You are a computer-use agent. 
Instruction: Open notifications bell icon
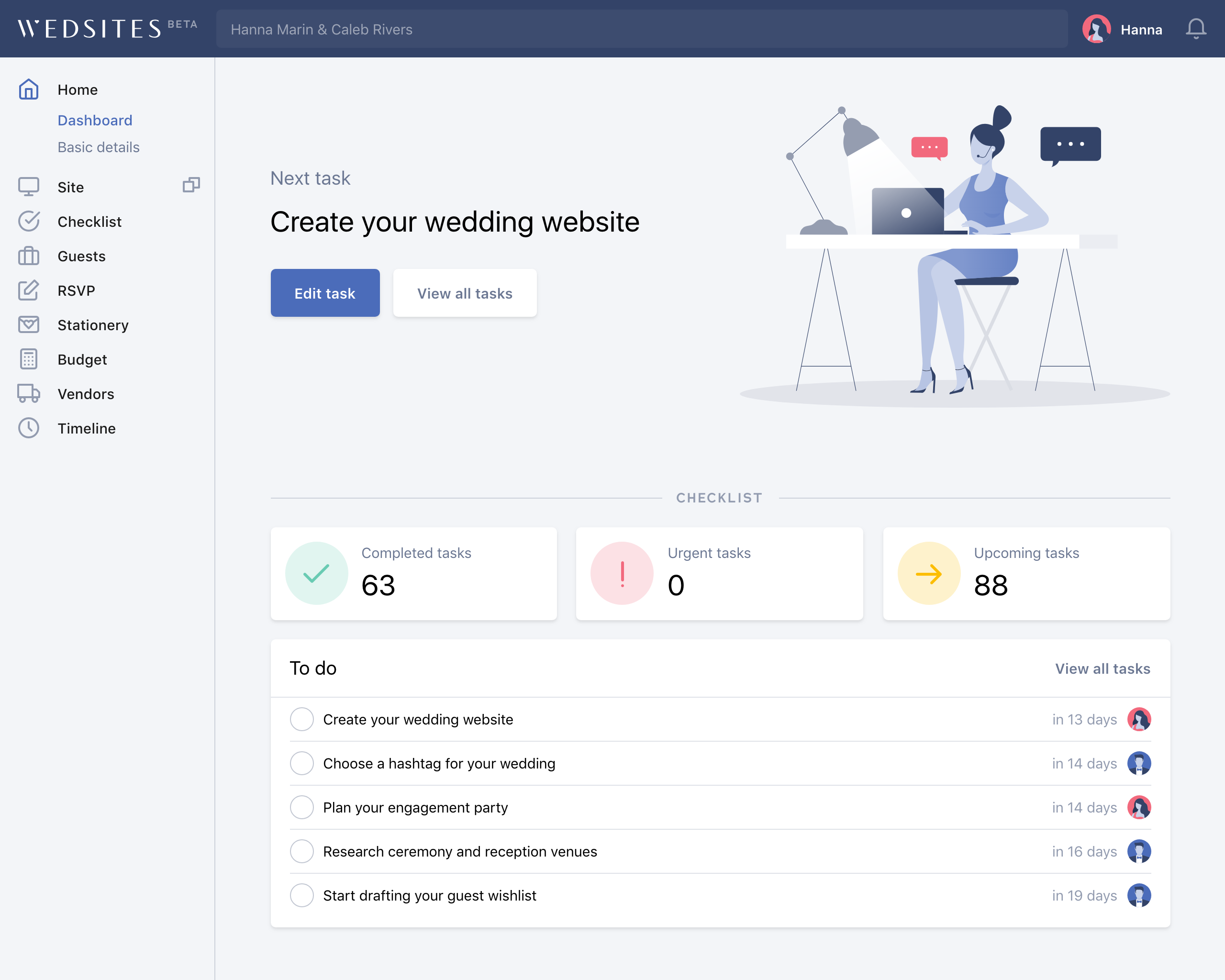point(1196,29)
